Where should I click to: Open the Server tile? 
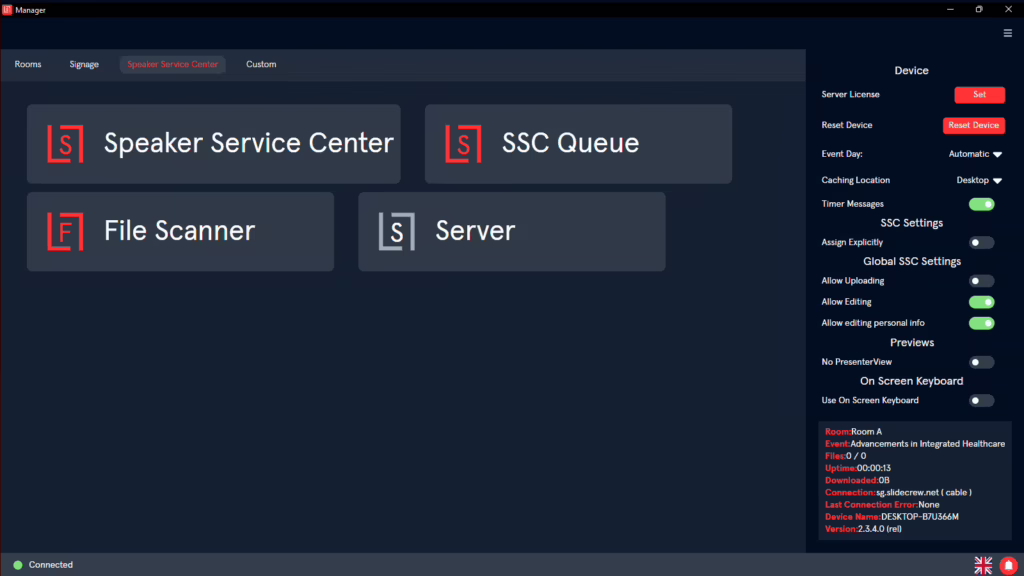click(x=512, y=231)
